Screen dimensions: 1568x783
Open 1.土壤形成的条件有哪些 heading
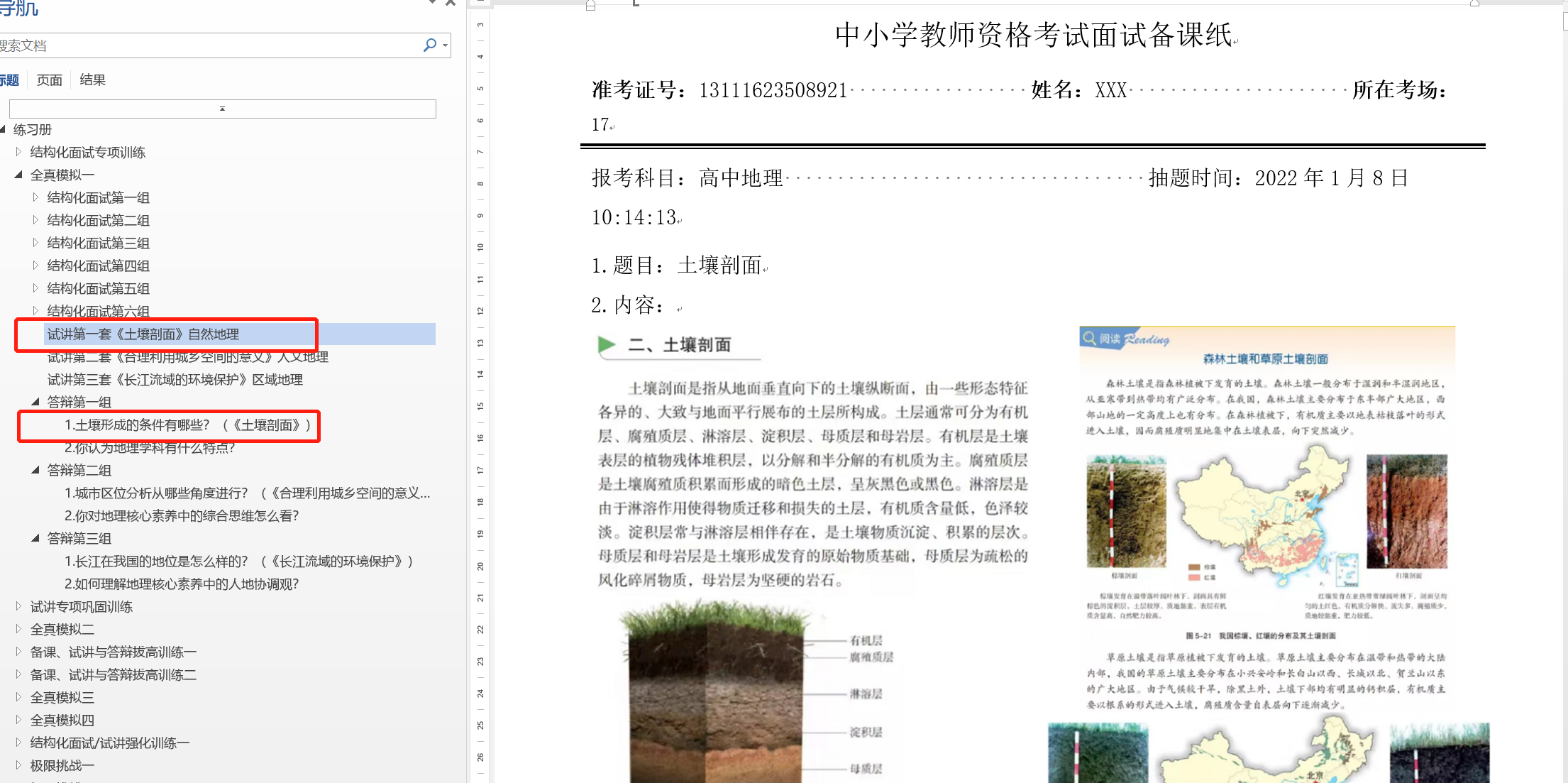point(187,425)
